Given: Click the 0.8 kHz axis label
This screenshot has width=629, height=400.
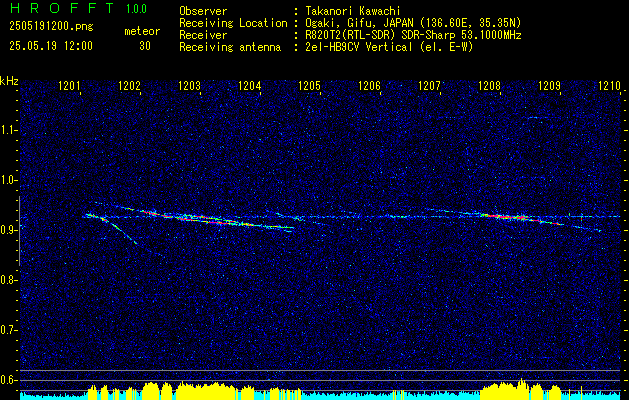Looking at the screenshot, I should click(x=7, y=280).
